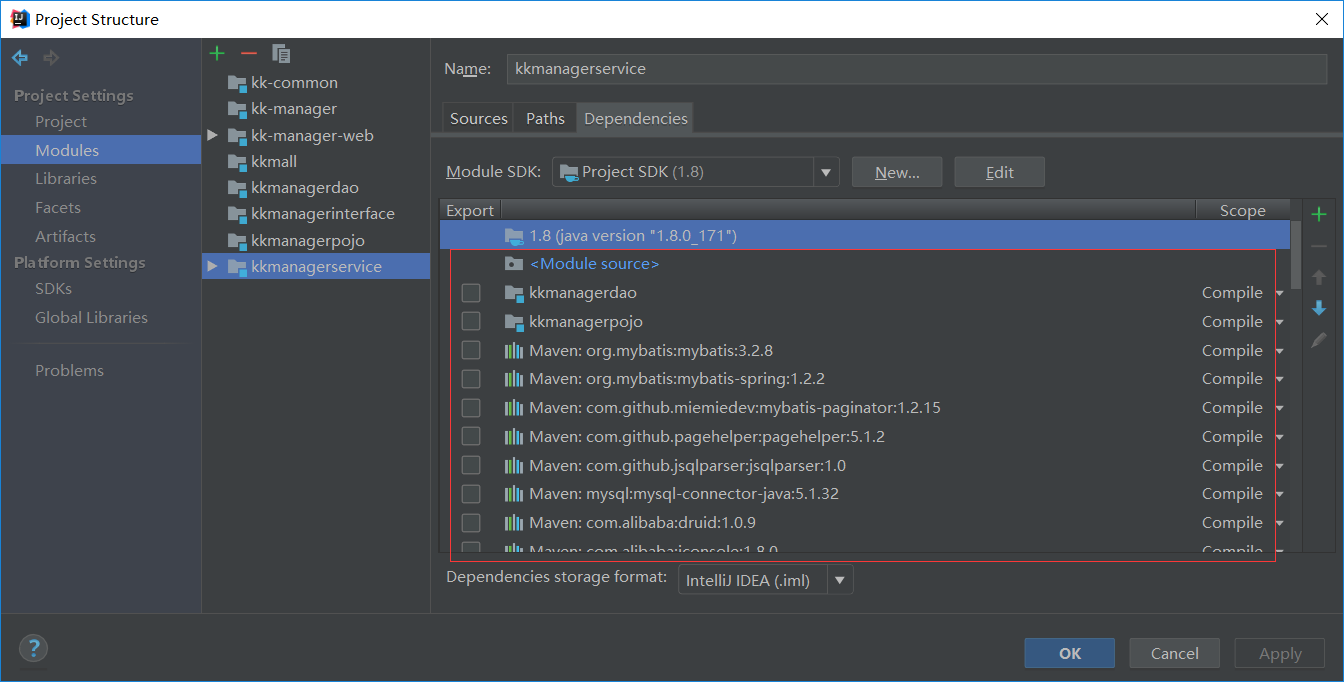Open help with question mark icon
1344x682 pixels.
pos(33,648)
